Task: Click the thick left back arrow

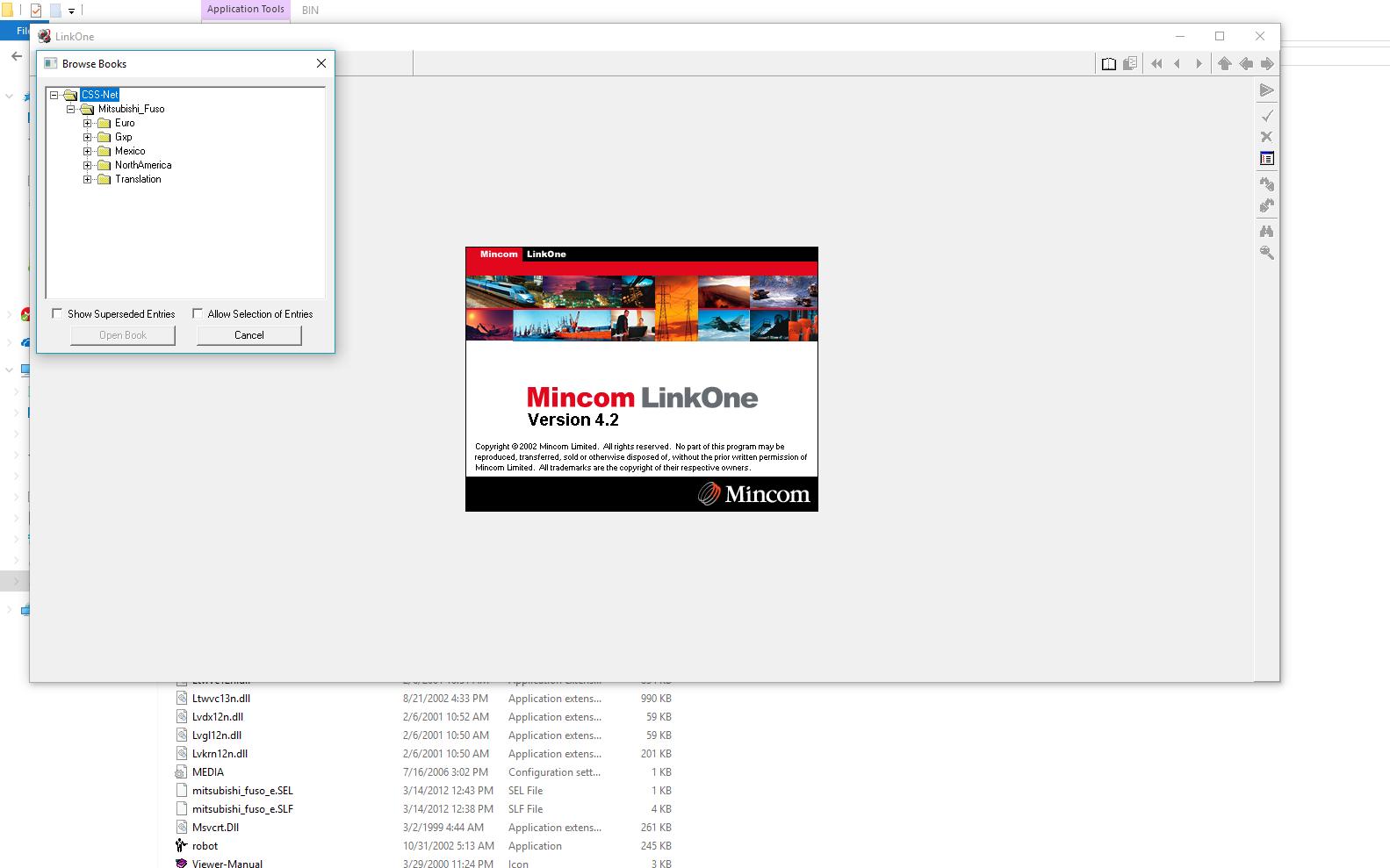Action: (x=1246, y=63)
